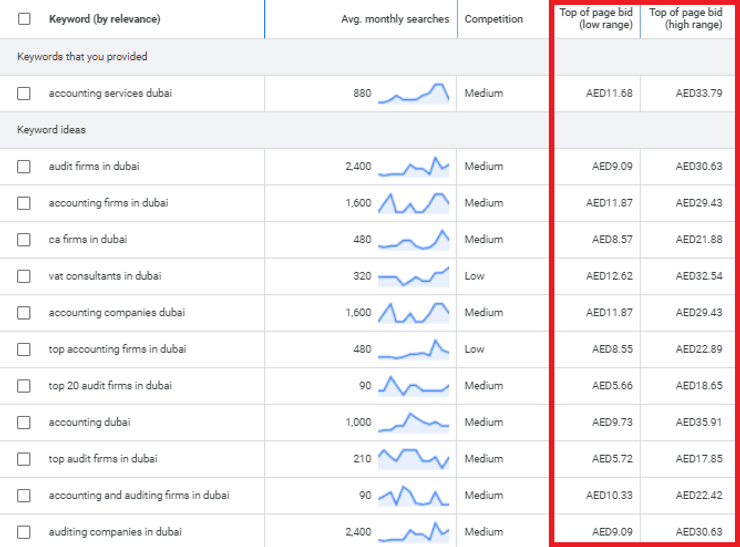Viewport: 740px width, 547px height.
Task: Open trend sparkline for ca firms in dubai
Action: 413,239
